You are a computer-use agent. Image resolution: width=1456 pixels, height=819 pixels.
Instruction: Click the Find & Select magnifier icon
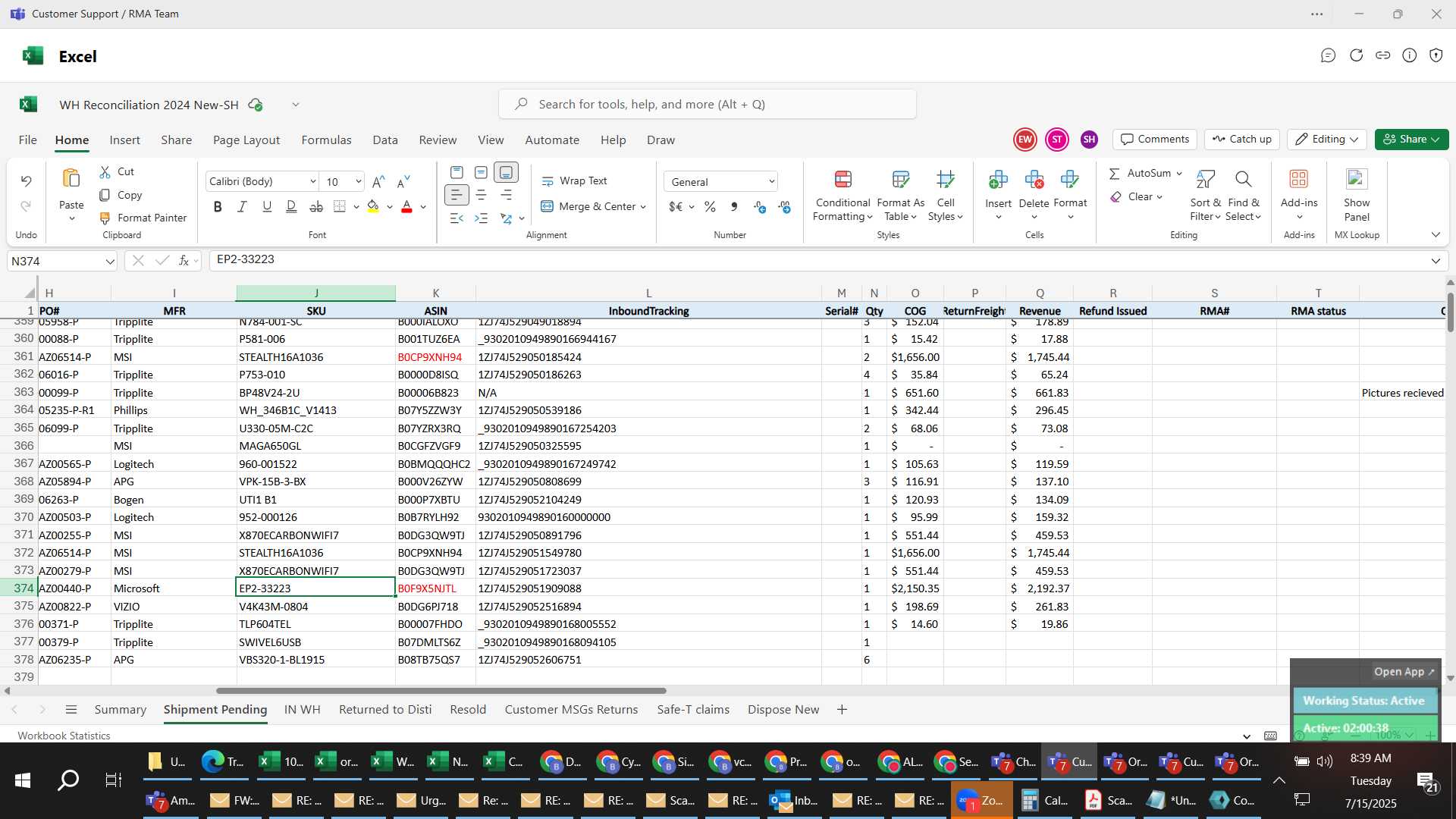click(1243, 180)
